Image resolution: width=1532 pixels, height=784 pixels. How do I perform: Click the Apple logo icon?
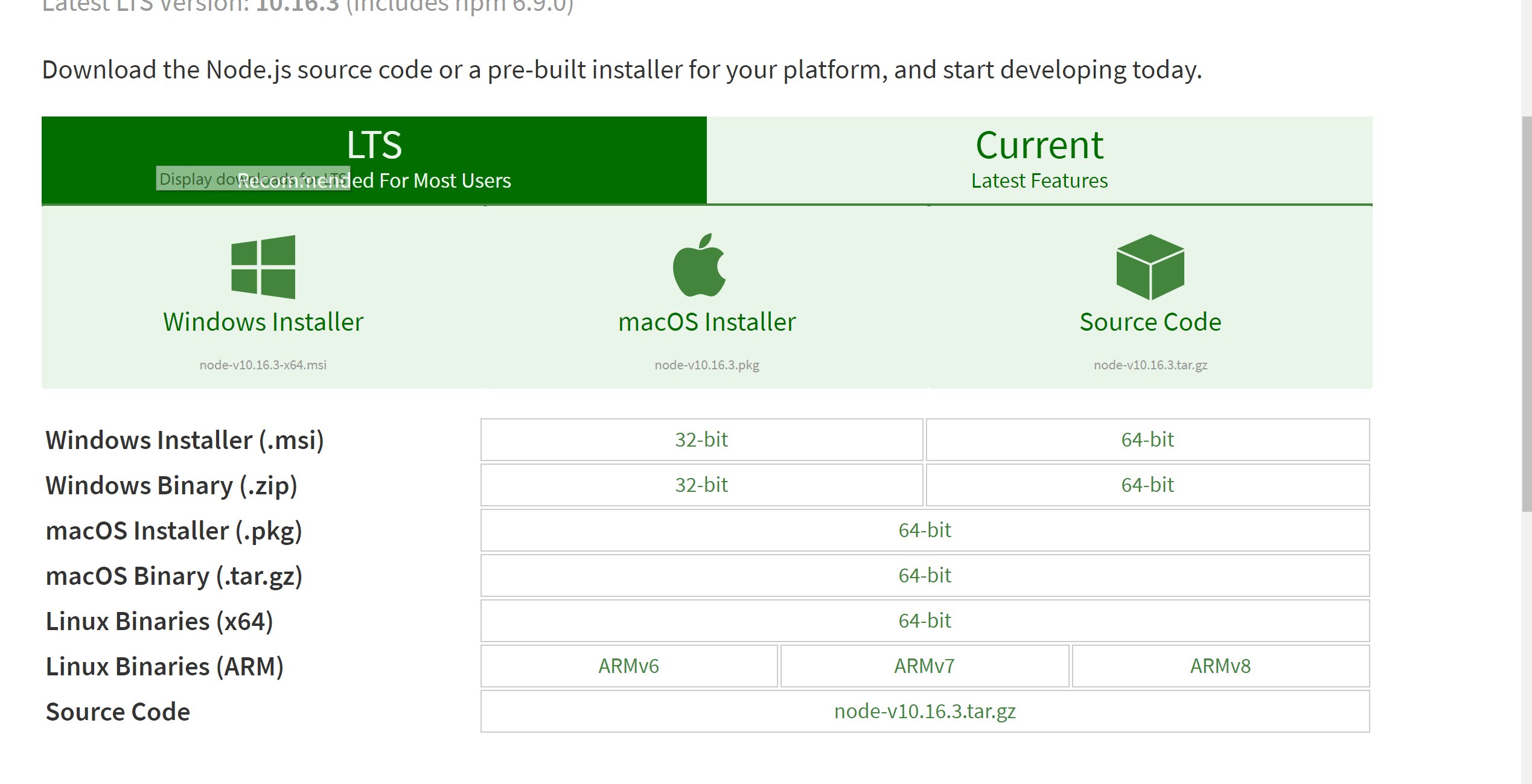point(700,266)
